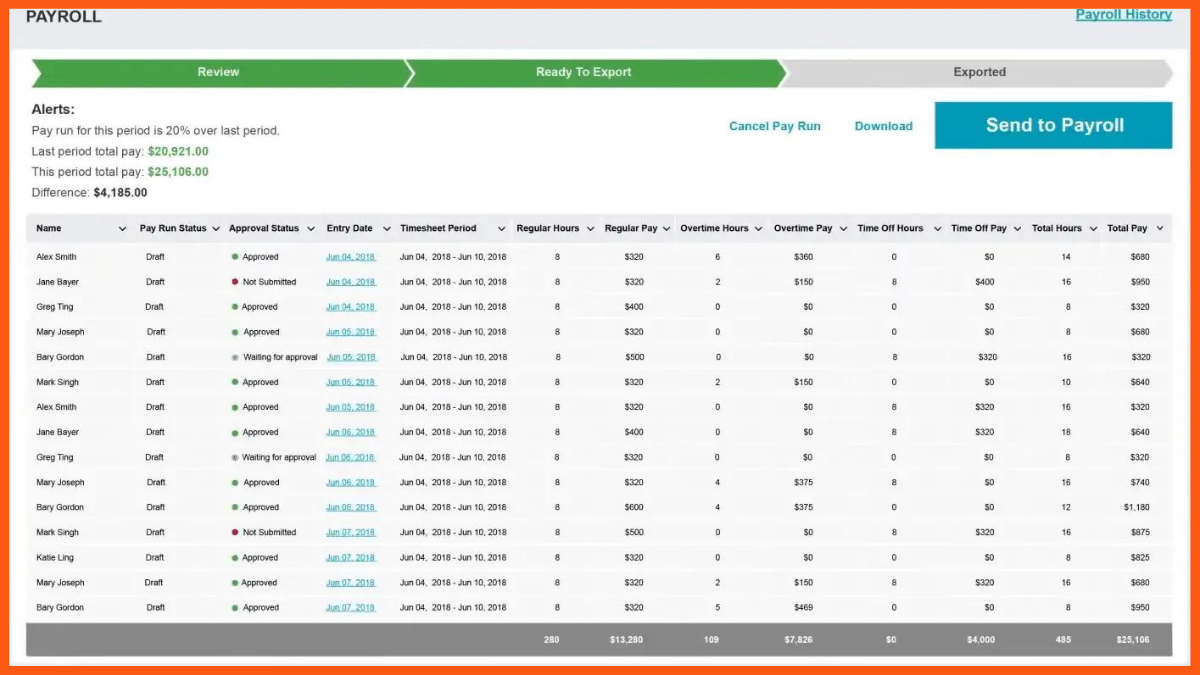Open the Pay Run Status column dropdown
Screen dimensions: 1200x675
coord(215,229)
